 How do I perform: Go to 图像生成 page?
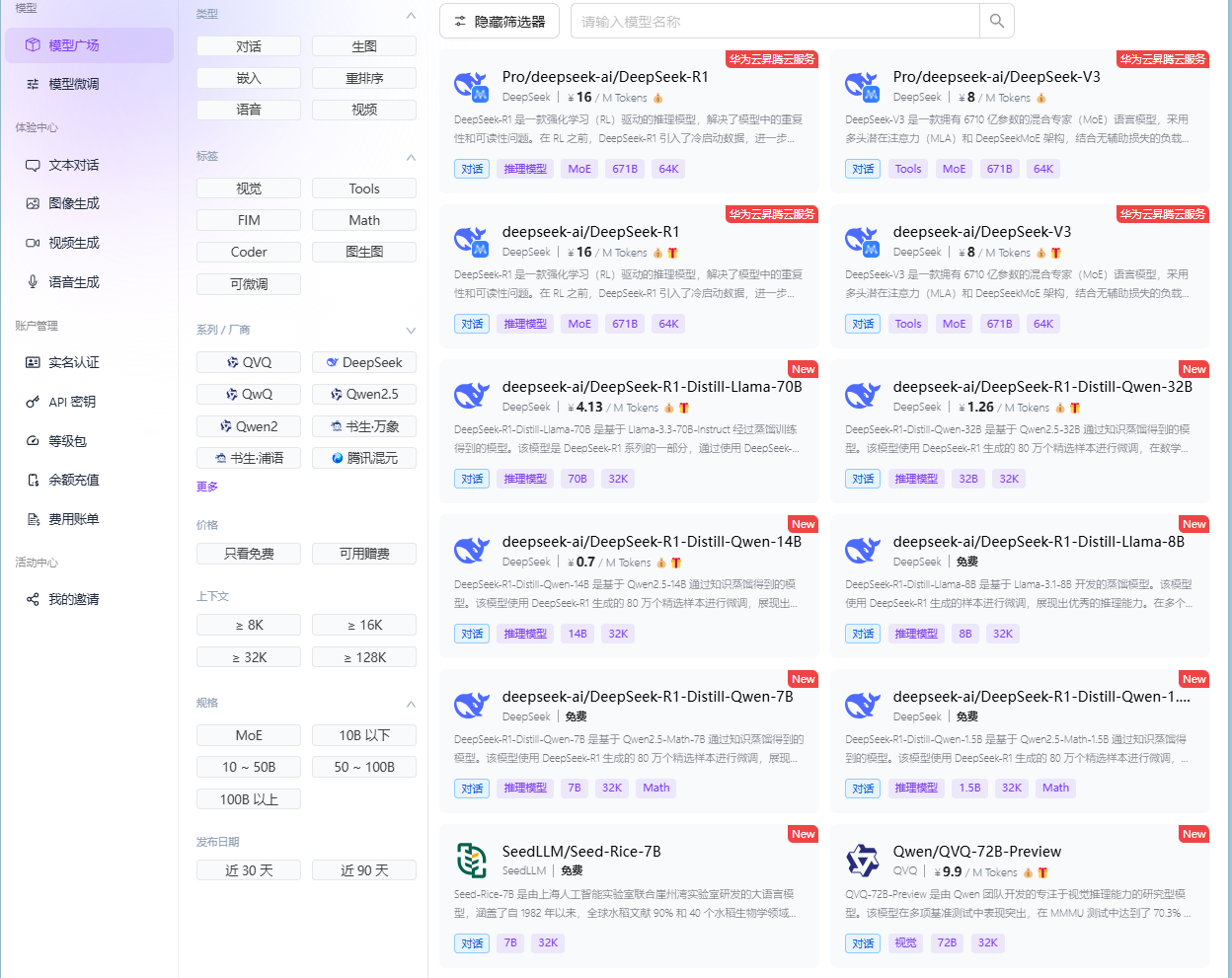click(x=89, y=203)
